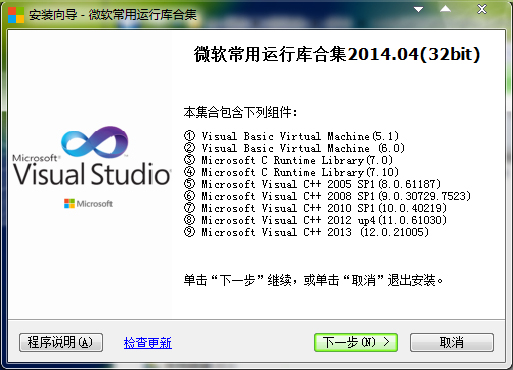The image size is (513, 370).
Task: Click Visual Basic Virtual Machine (6.0) row
Action: pos(294,148)
